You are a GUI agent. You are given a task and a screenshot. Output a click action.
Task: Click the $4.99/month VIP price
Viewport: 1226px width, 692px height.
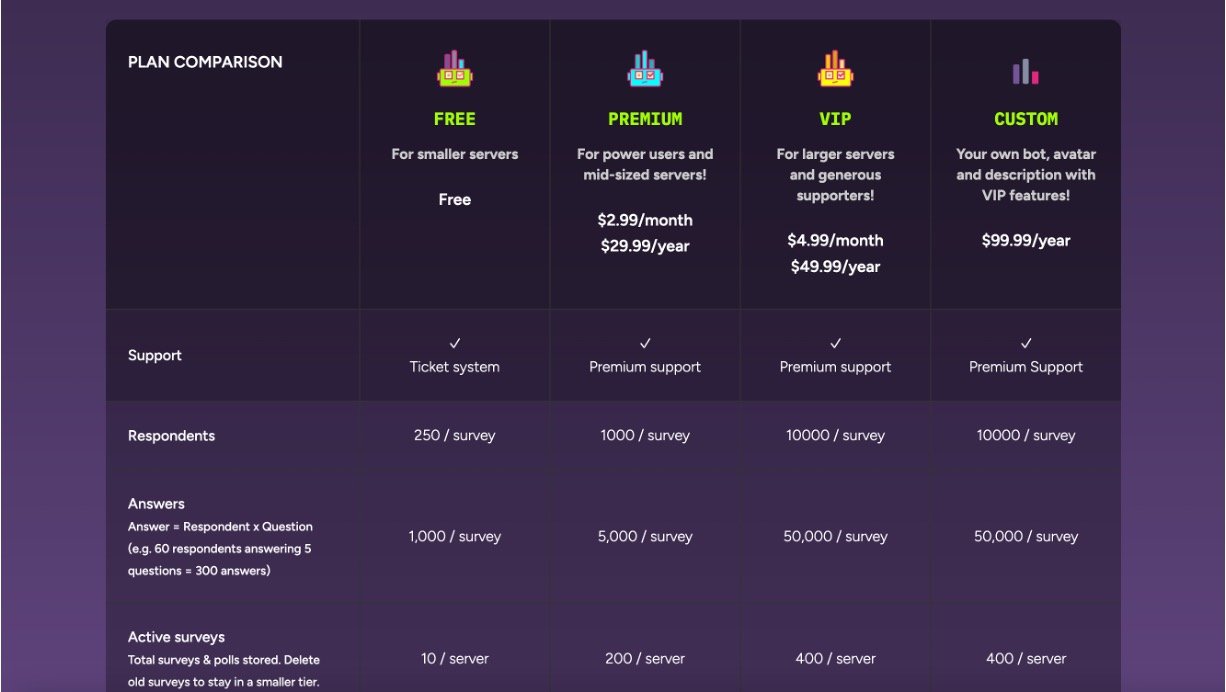[835, 240]
